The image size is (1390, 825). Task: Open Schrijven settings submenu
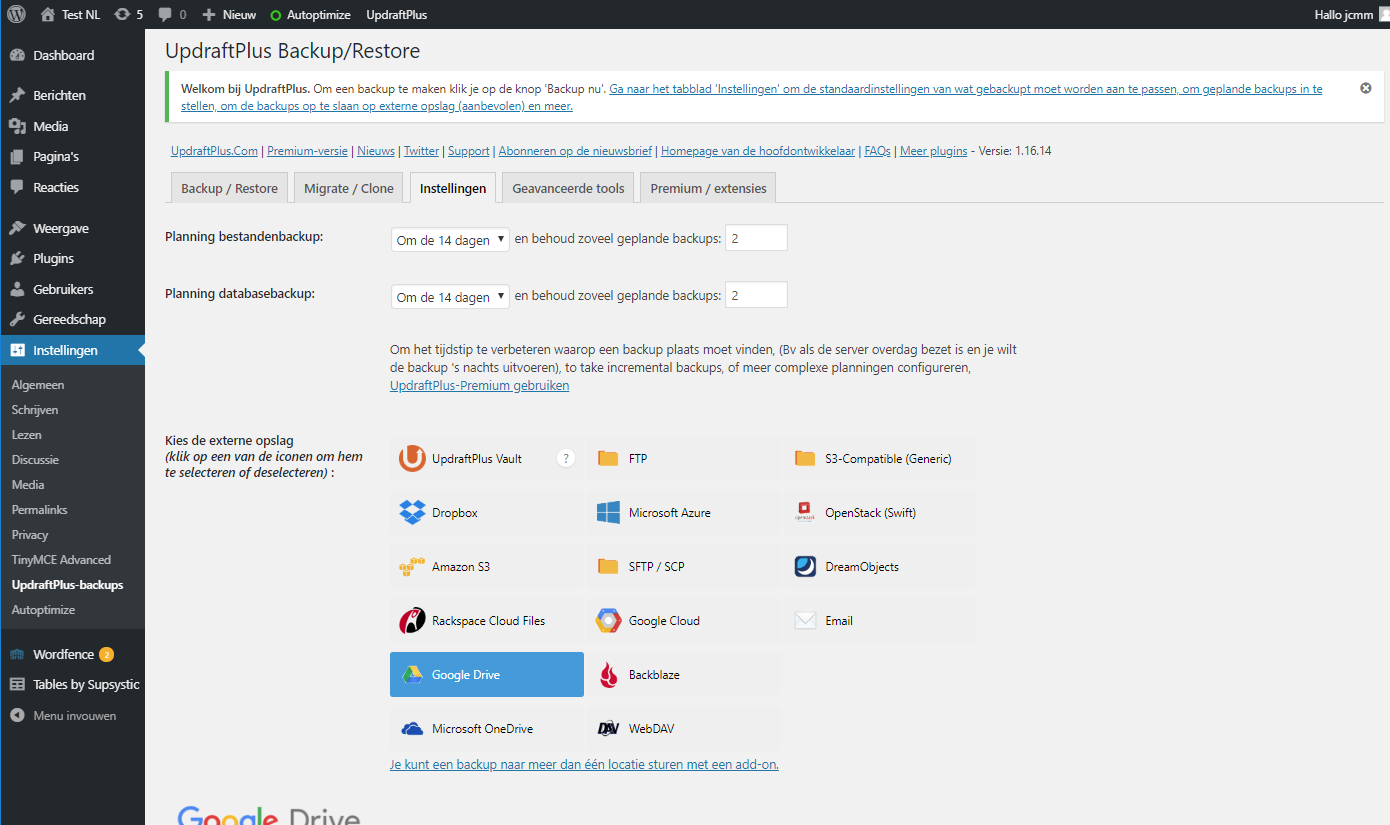[35, 410]
